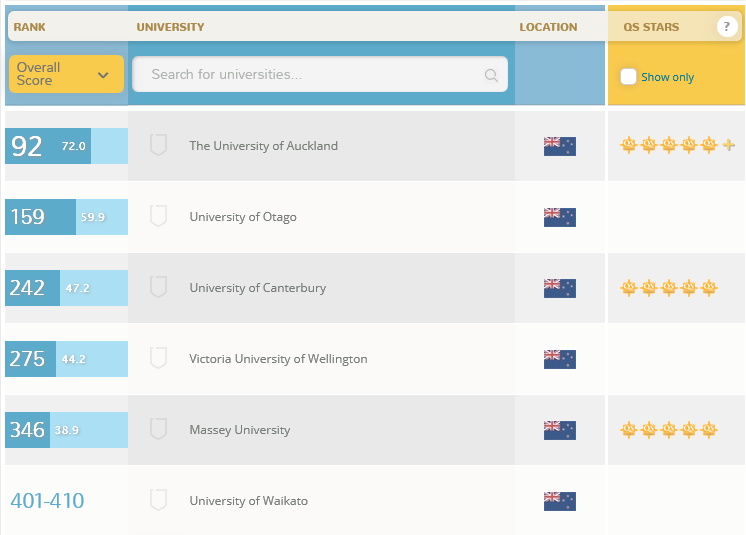Click the New Zealand flag in Otago row
The image size is (746, 535).
[560, 217]
